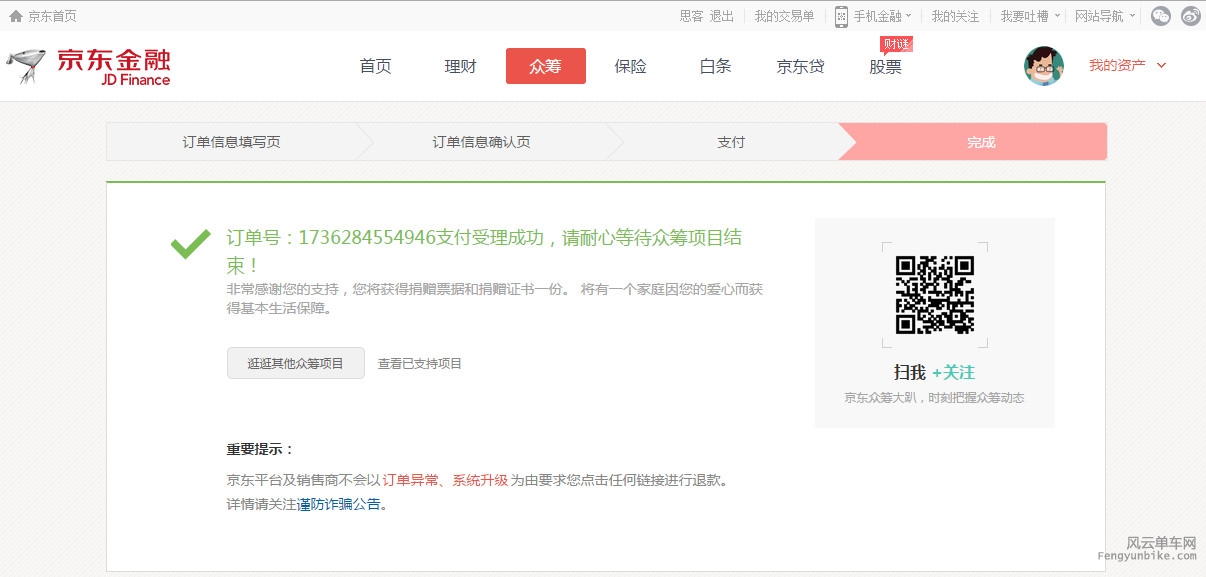The width and height of the screenshot is (1206, 577).
Task: Expand the 网站导航 dropdown menu
Action: pyautogui.click(x=1104, y=16)
